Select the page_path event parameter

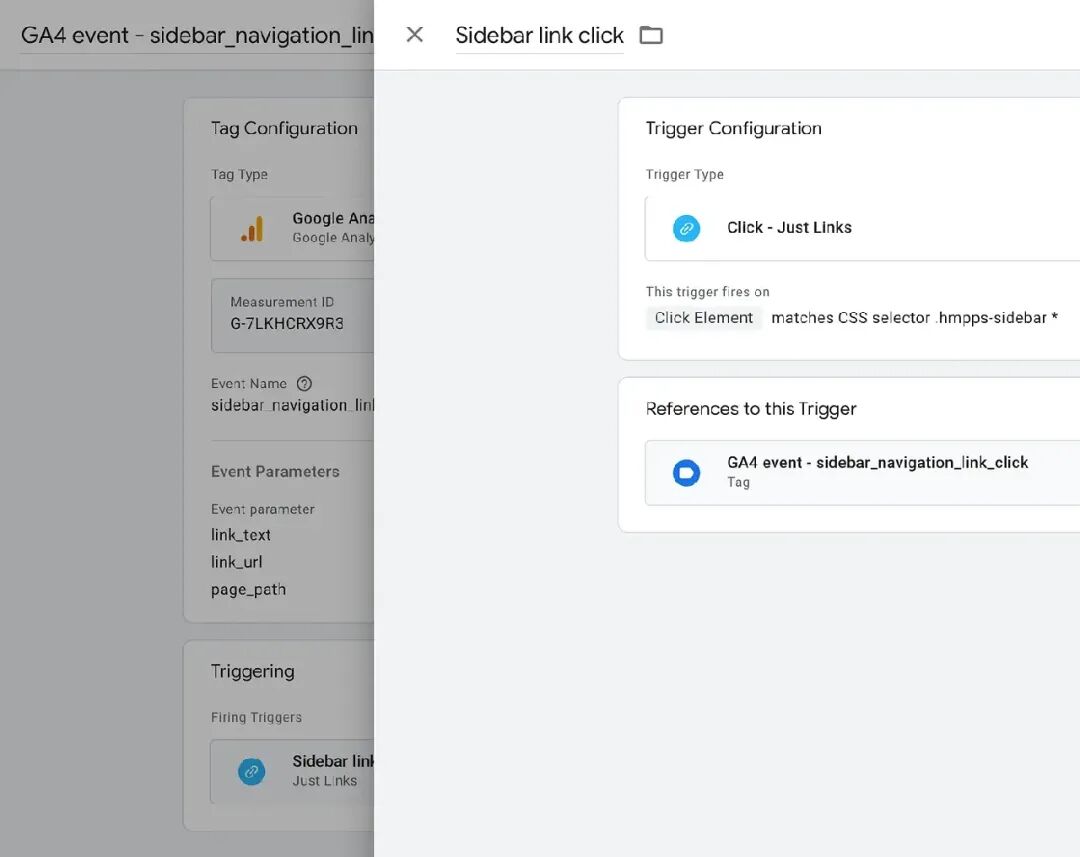tap(248, 589)
